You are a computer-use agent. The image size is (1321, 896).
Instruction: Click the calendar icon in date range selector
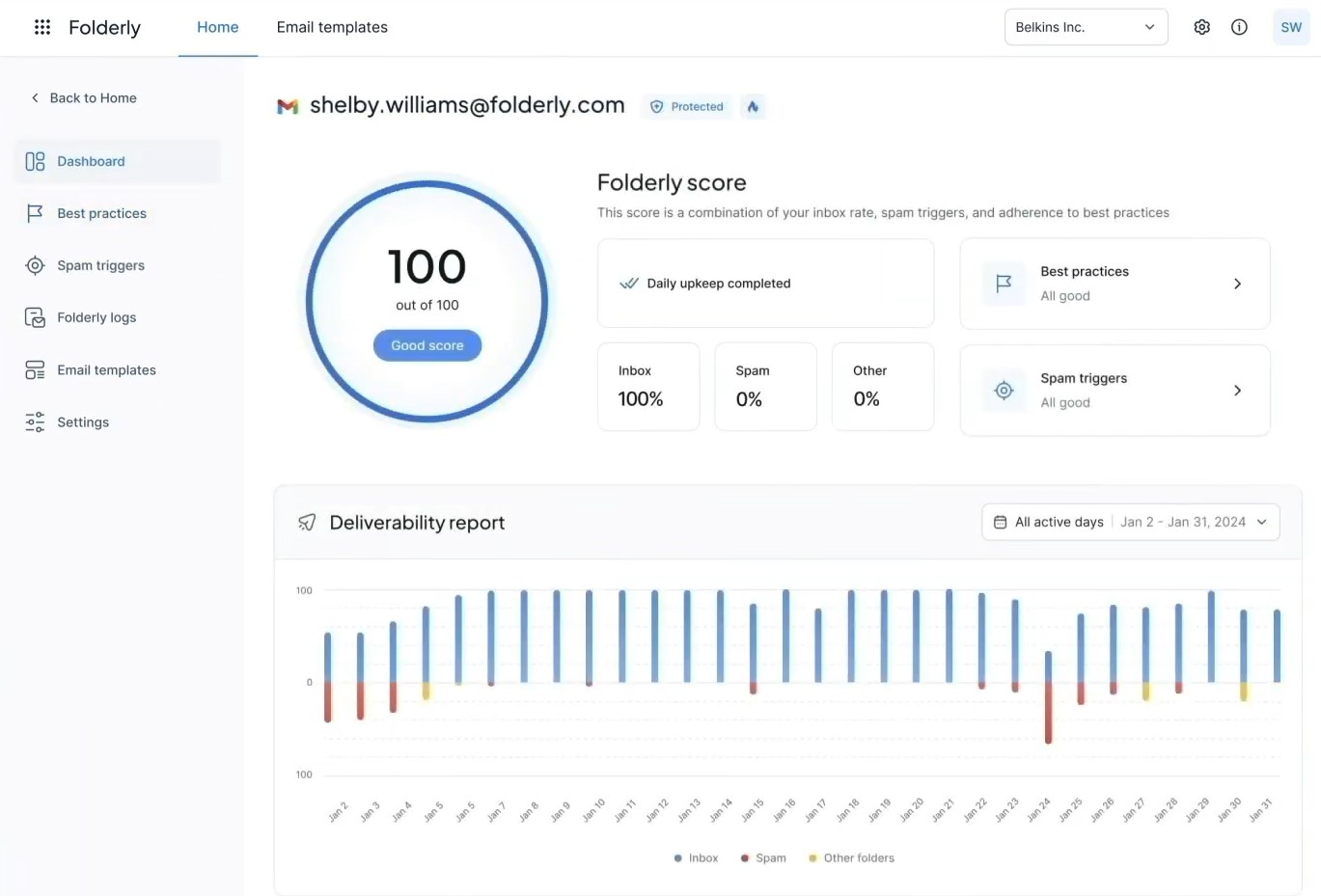coord(1000,522)
